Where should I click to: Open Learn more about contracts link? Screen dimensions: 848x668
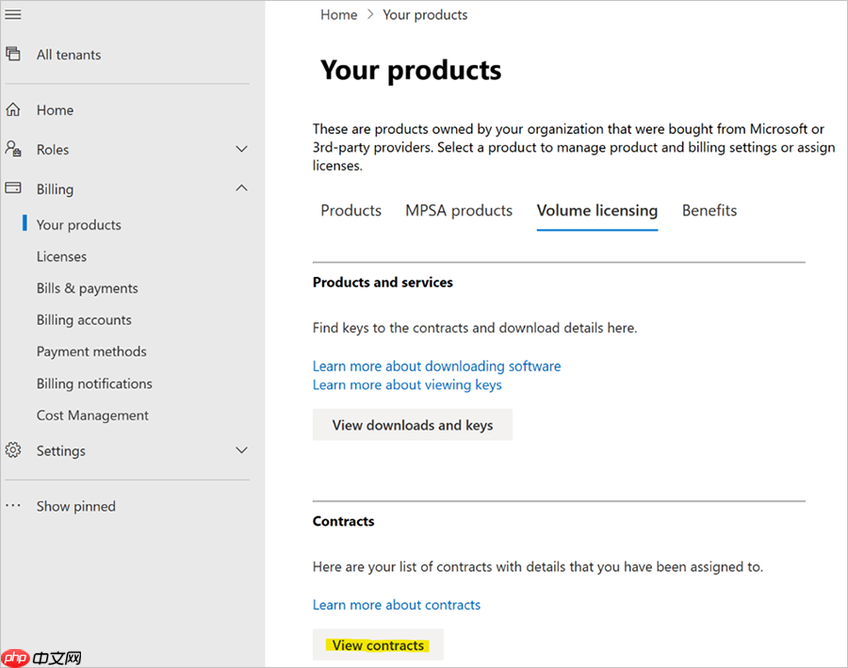pyautogui.click(x=396, y=605)
